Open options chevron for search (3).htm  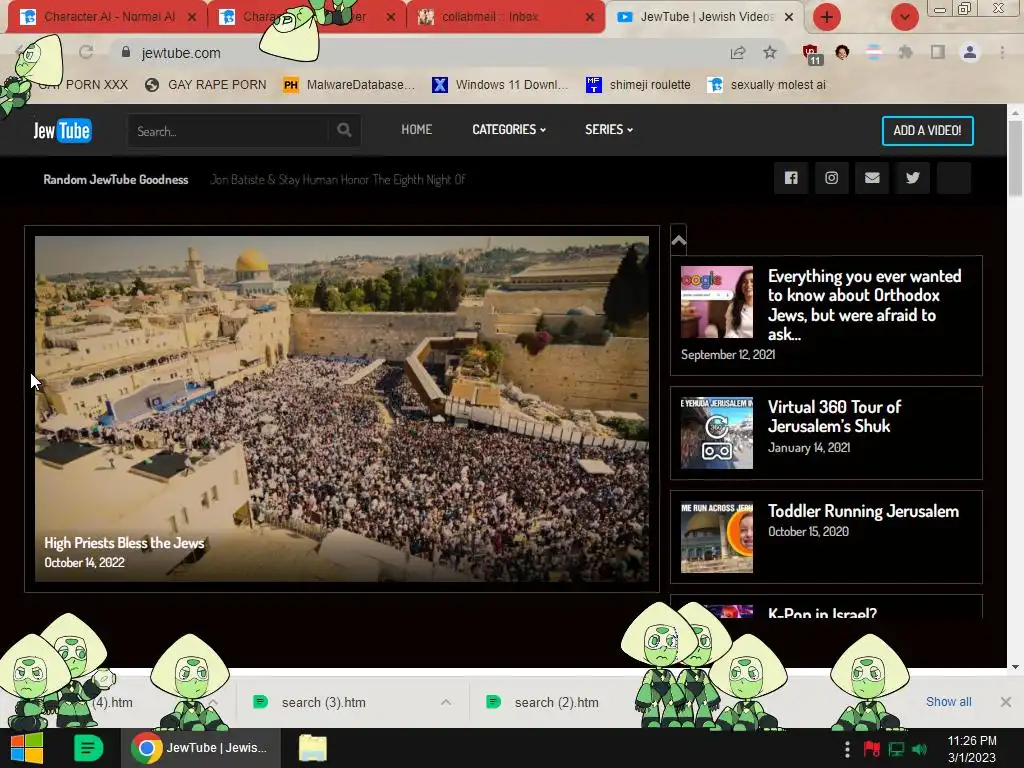coord(446,702)
